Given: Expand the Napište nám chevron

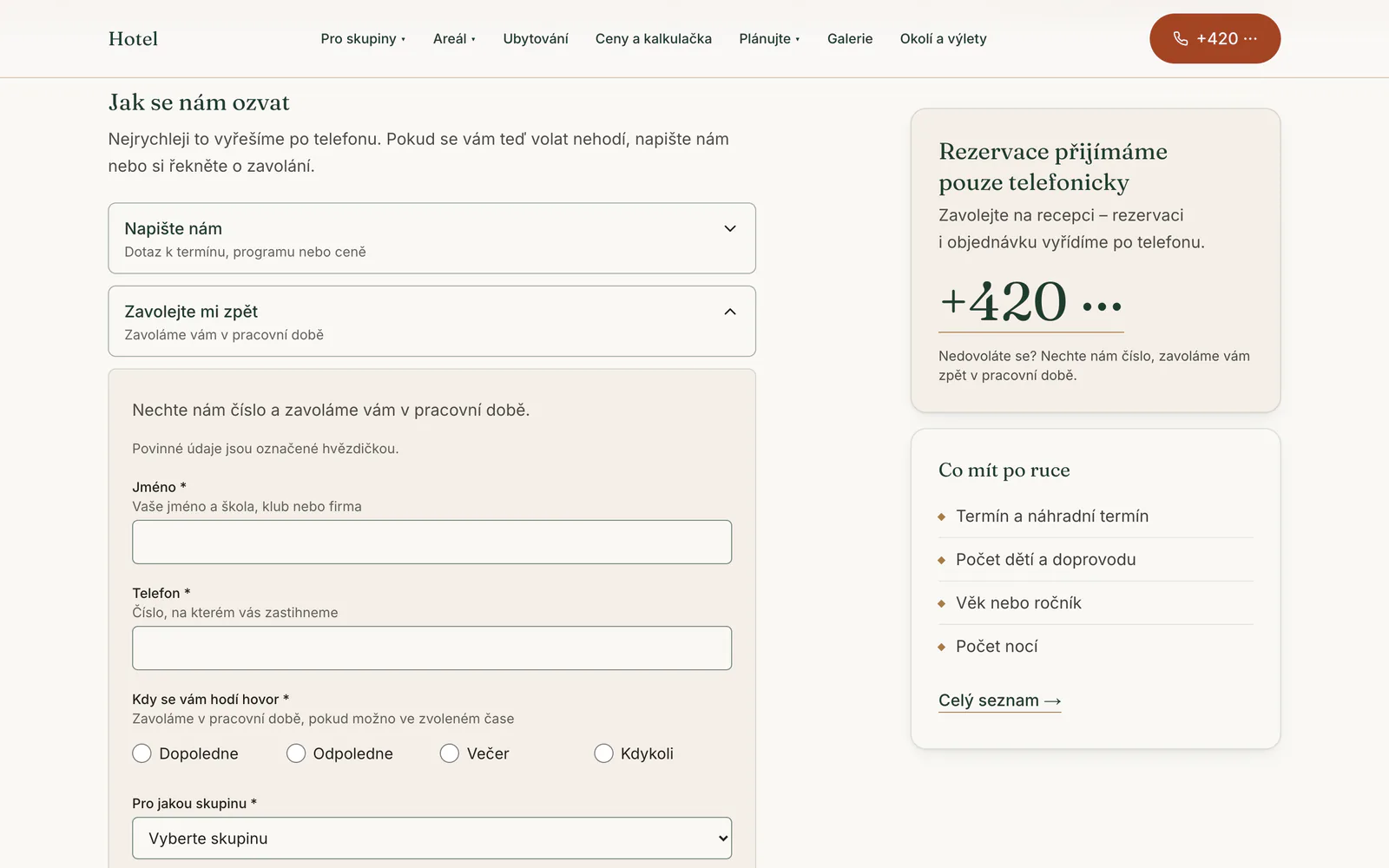Looking at the screenshot, I should (x=730, y=228).
